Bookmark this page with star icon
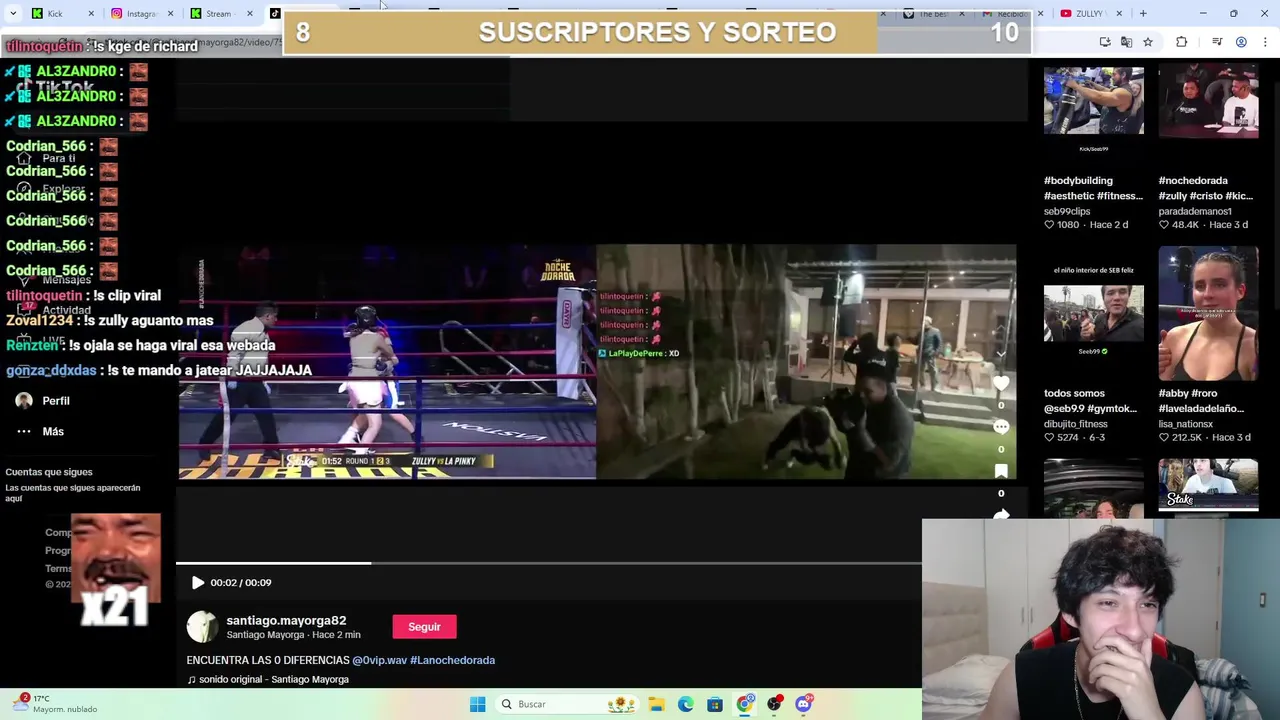Screen dimensions: 1280x720 coord(1148,42)
